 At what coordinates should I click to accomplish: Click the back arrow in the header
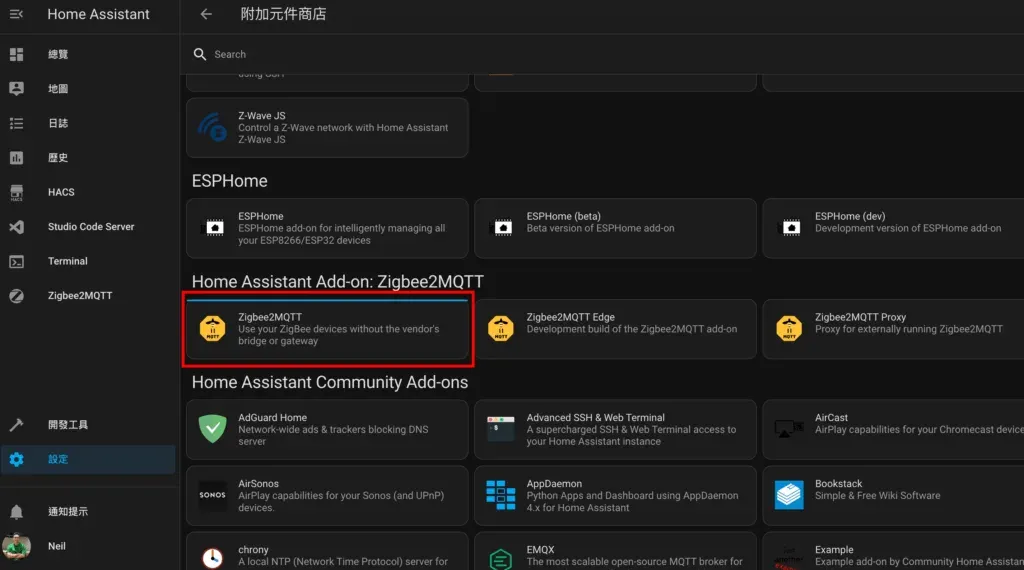coord(206,14)
